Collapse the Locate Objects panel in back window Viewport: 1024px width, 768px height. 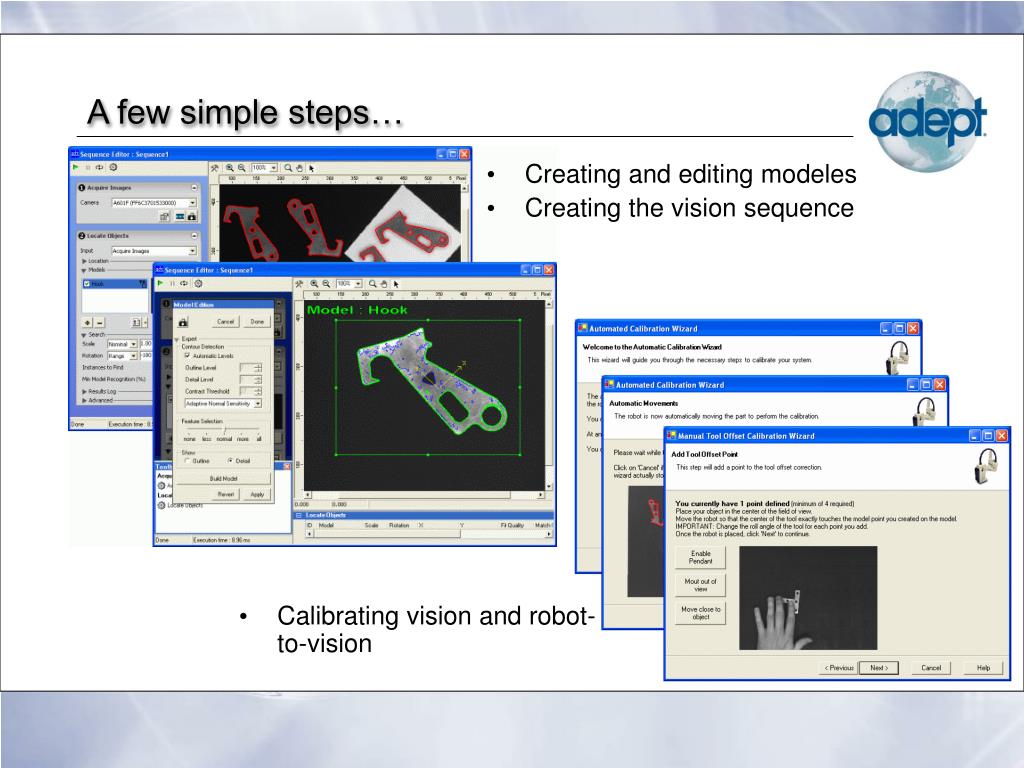[194, 236]
